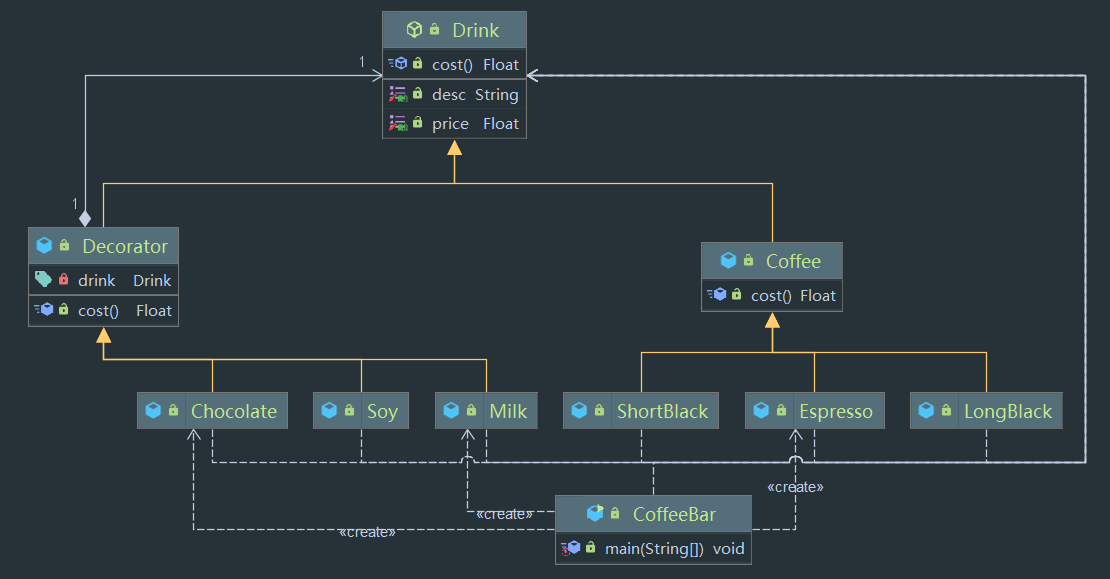Click the lock icon beside CoffeeBar title

pos(615,512)
